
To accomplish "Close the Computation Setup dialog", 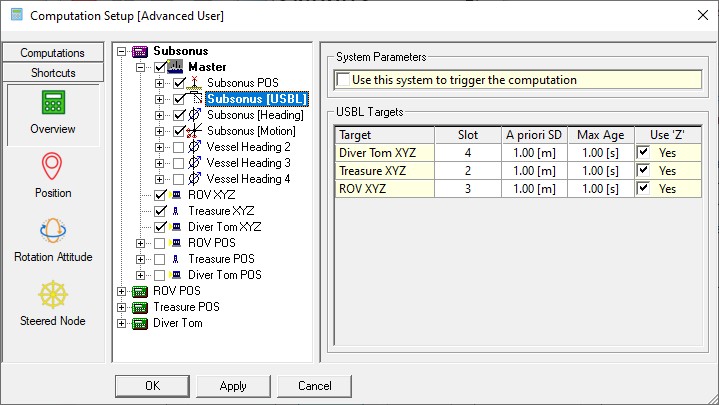I will pos(702,15).
